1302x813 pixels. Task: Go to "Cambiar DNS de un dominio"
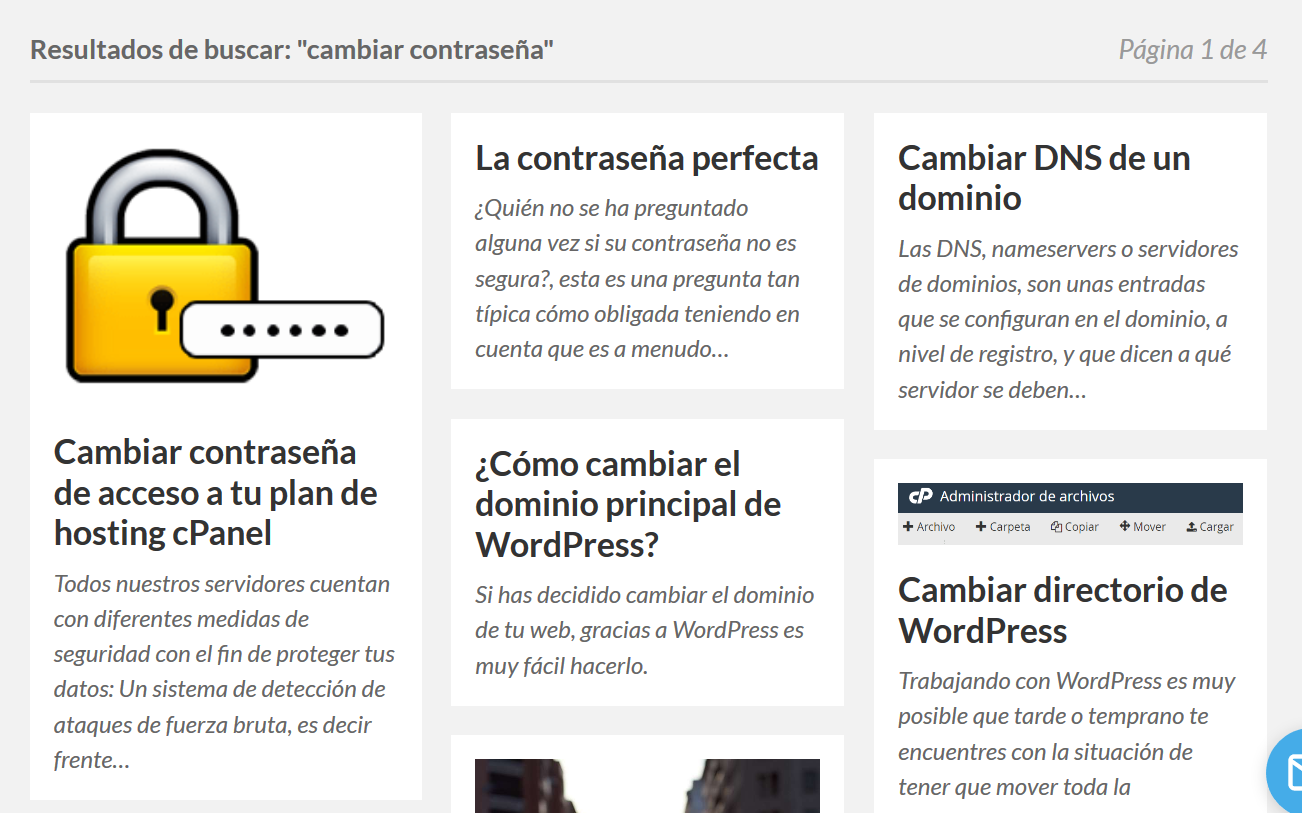coord(1044,178)
